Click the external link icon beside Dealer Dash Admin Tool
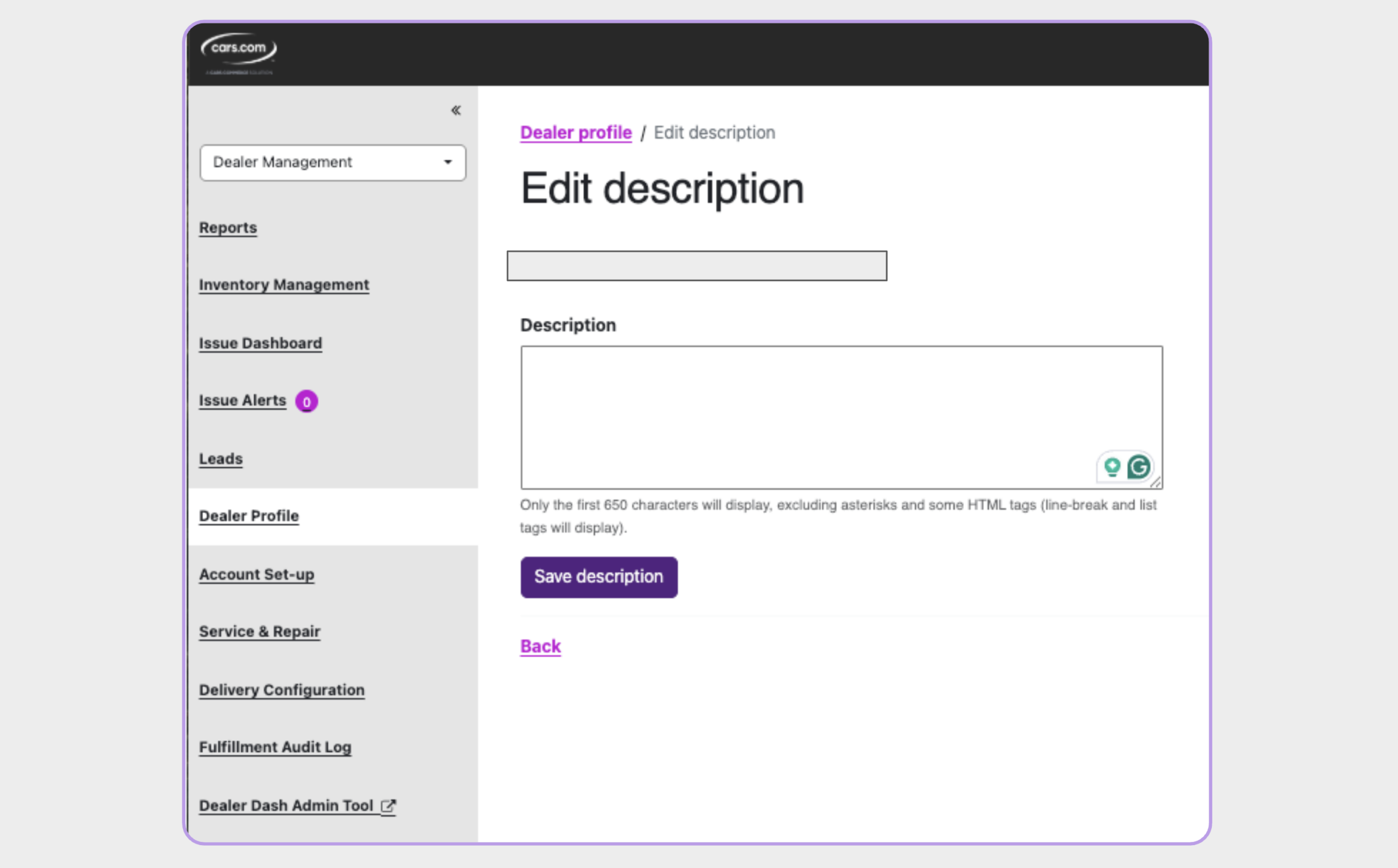 coord(389,806)
